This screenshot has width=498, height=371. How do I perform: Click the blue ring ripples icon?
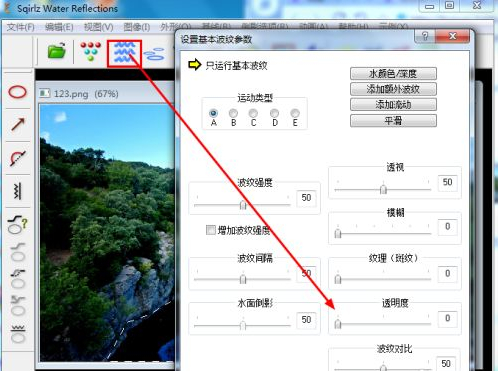[x=154, y=54]
